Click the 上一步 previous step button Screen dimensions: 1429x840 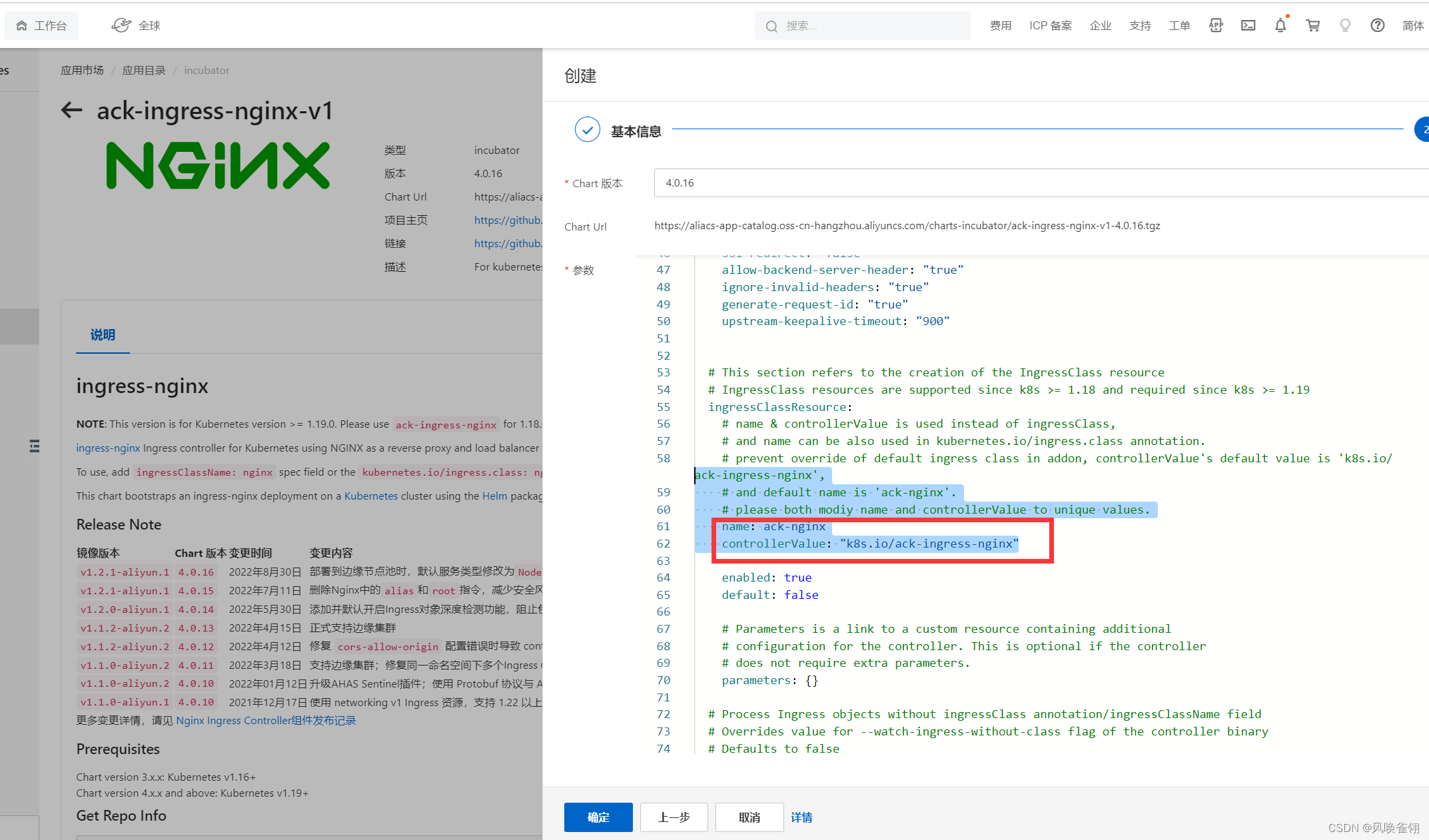click(674, 817)
